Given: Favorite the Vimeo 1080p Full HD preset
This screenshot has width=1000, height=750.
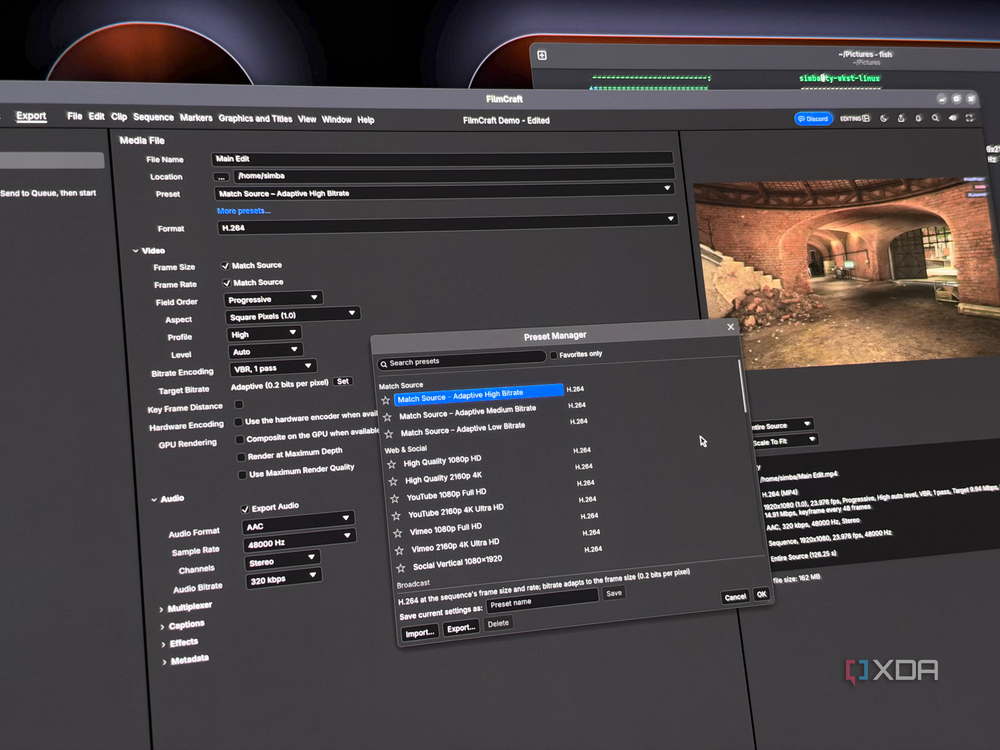Looking at the screenshot, I should 397,533.
